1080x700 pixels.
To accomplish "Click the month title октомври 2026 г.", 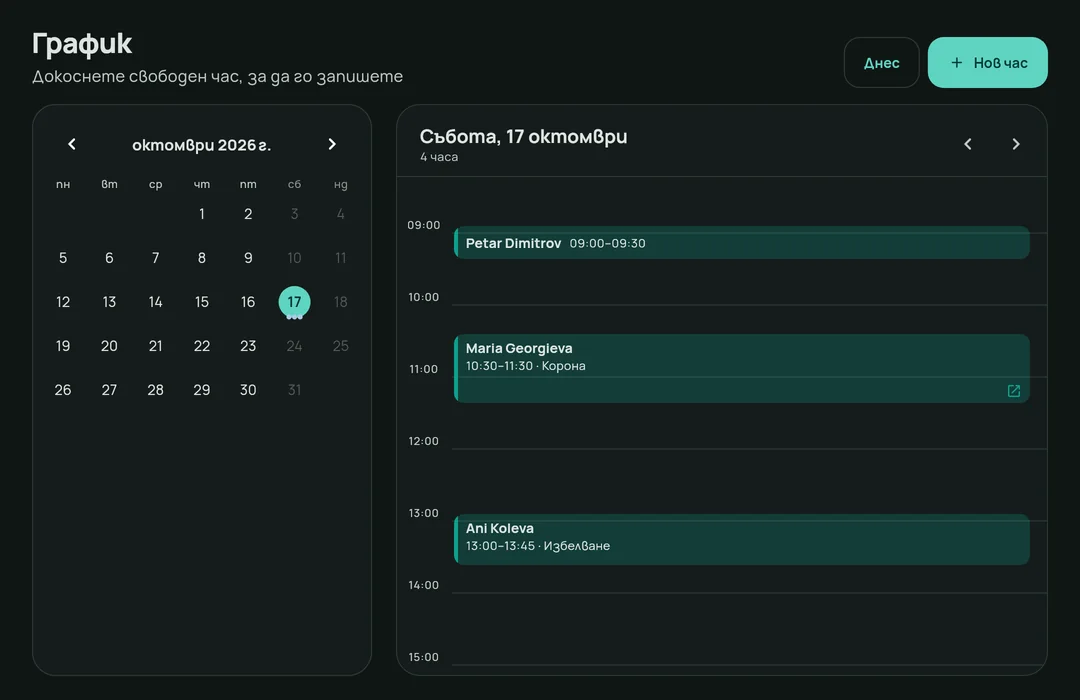I will pyautogui.click(x=201, y=145).
